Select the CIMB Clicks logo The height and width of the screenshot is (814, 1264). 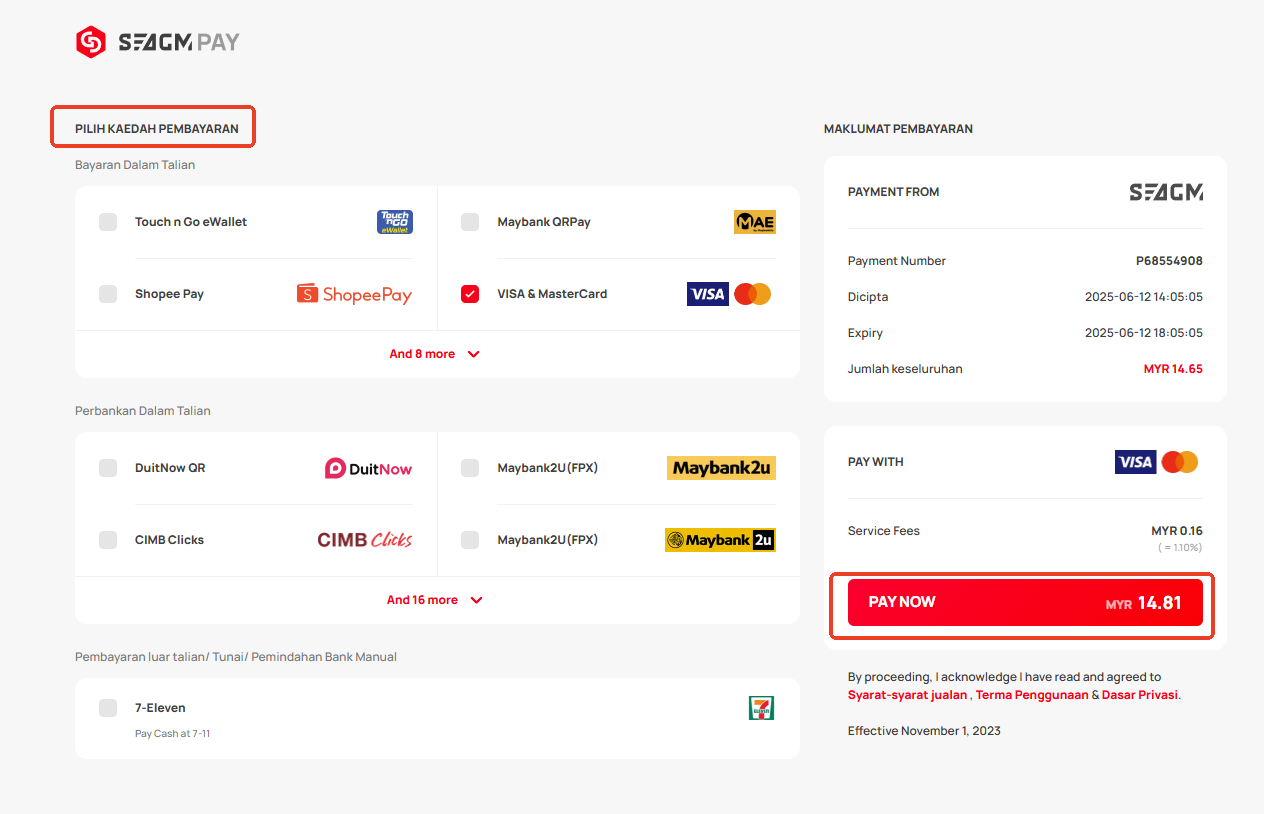[x=365, y=540]
